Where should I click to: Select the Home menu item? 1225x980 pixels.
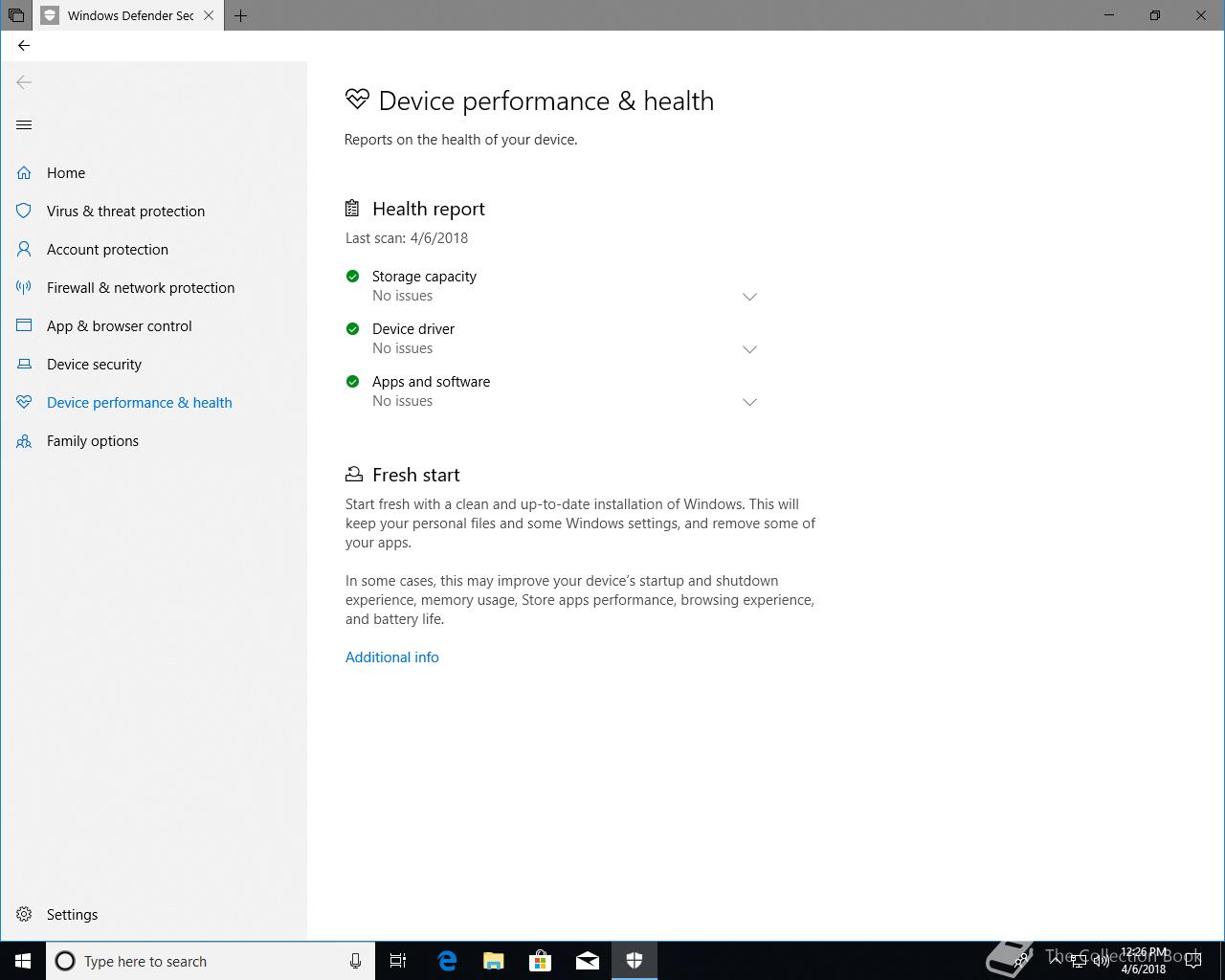click(66, 173)
